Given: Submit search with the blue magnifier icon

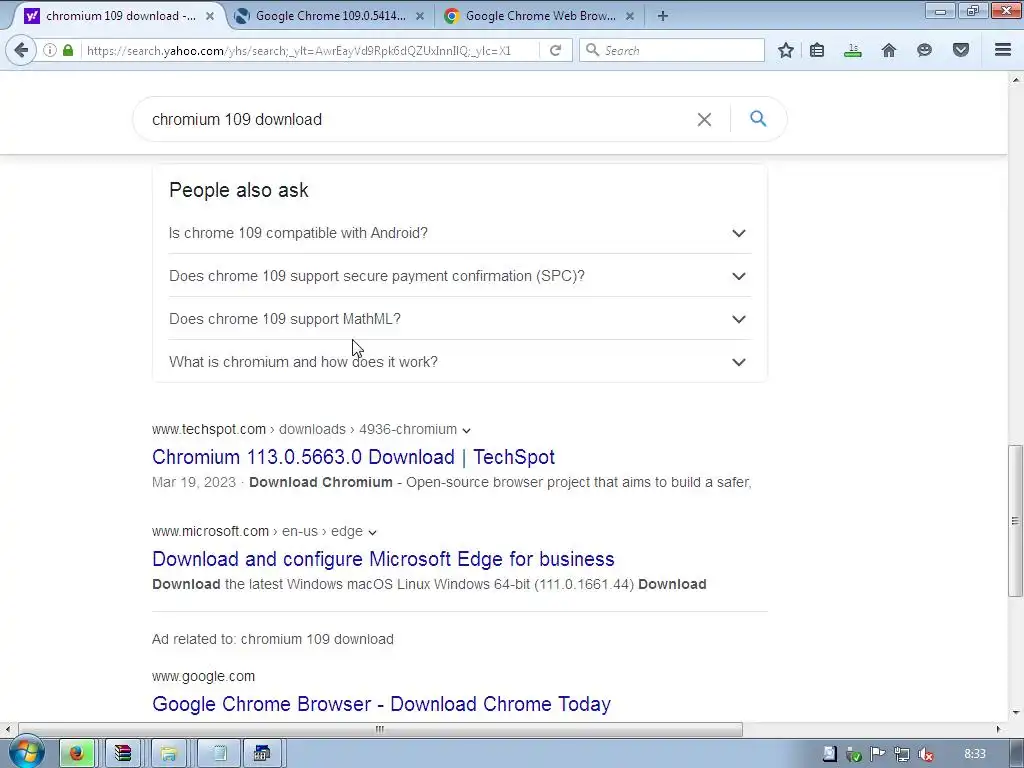Looking at the screenshot, I should pos(758,119).
